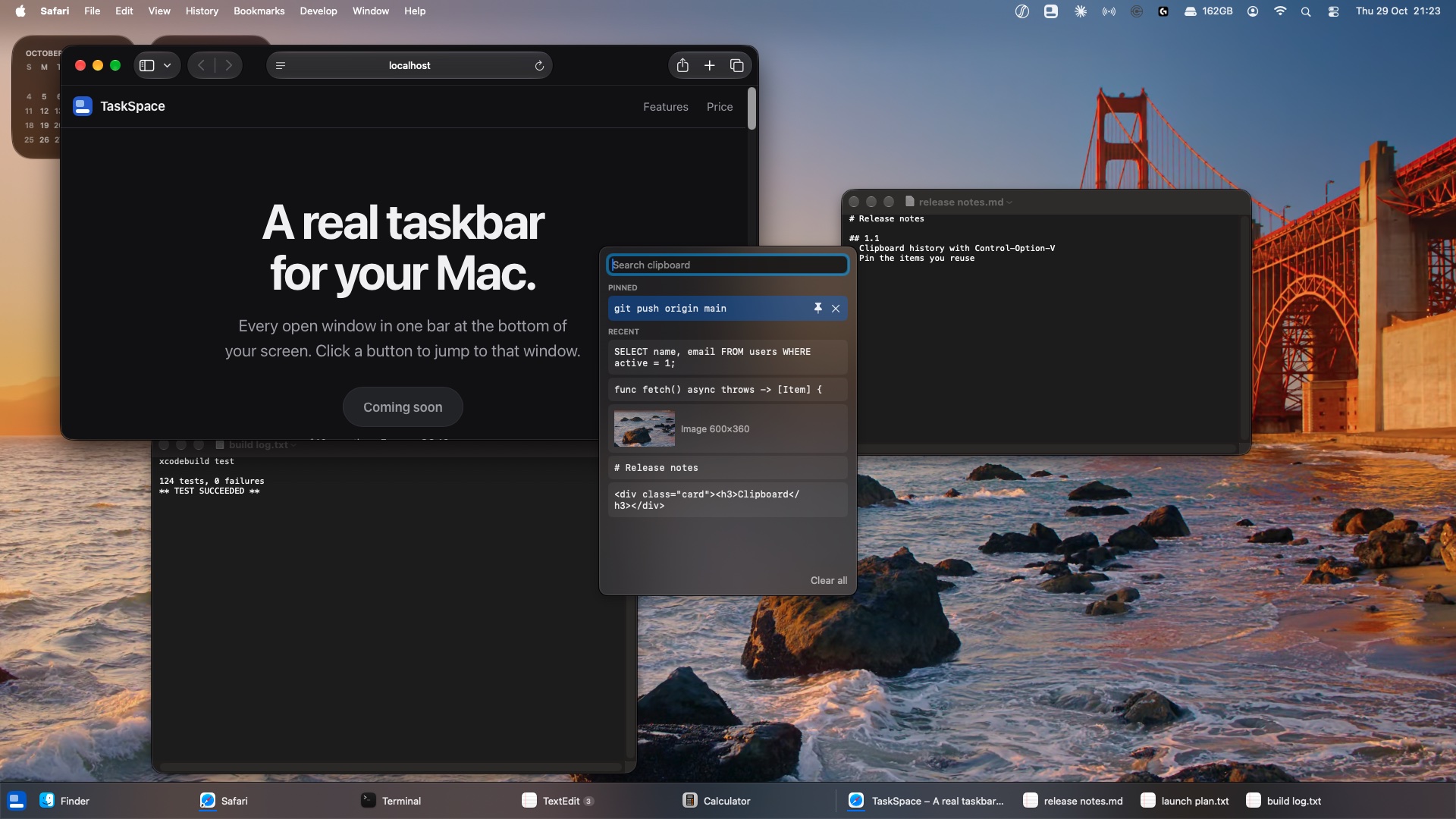Viewport: 1456px width, 819px height.
Task: Click the broadcast signal menu bar icon
Action: (1109, 11)
